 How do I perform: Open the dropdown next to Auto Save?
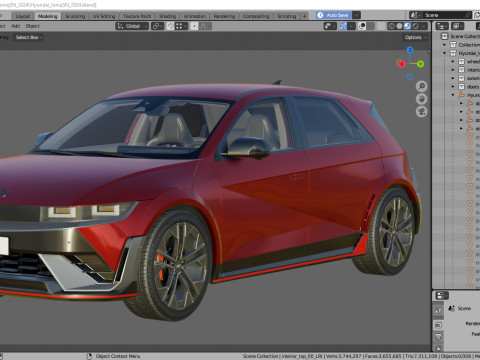[356, 15]
